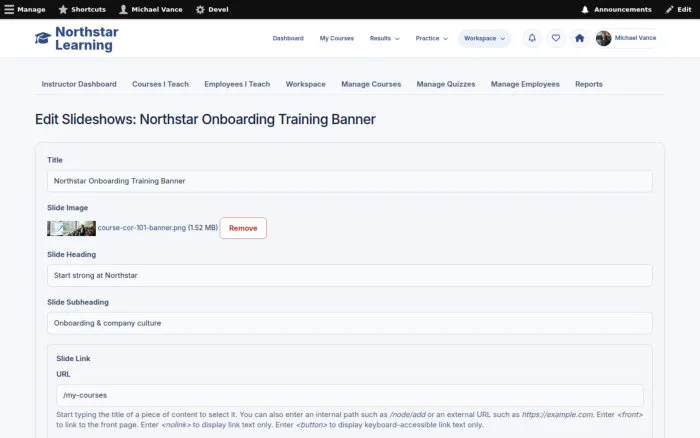The image size is (700, 438).
Task: Open the favorites heart icon
Action: click(555, 38)
